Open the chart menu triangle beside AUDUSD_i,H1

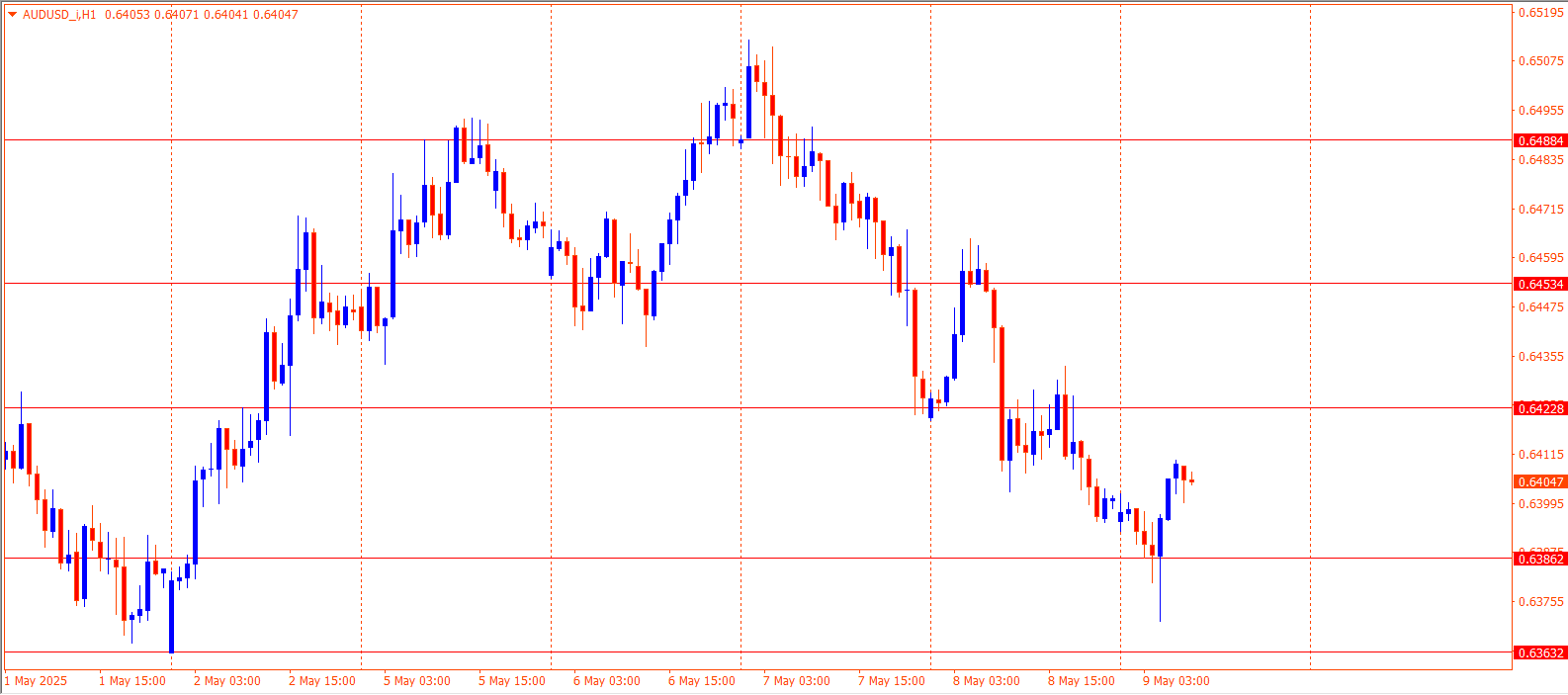coord(12,15)
